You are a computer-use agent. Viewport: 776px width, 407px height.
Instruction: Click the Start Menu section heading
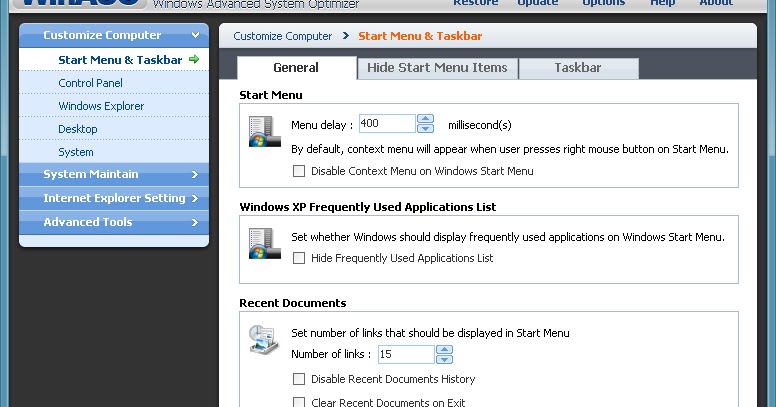click(x=271, y=95)
